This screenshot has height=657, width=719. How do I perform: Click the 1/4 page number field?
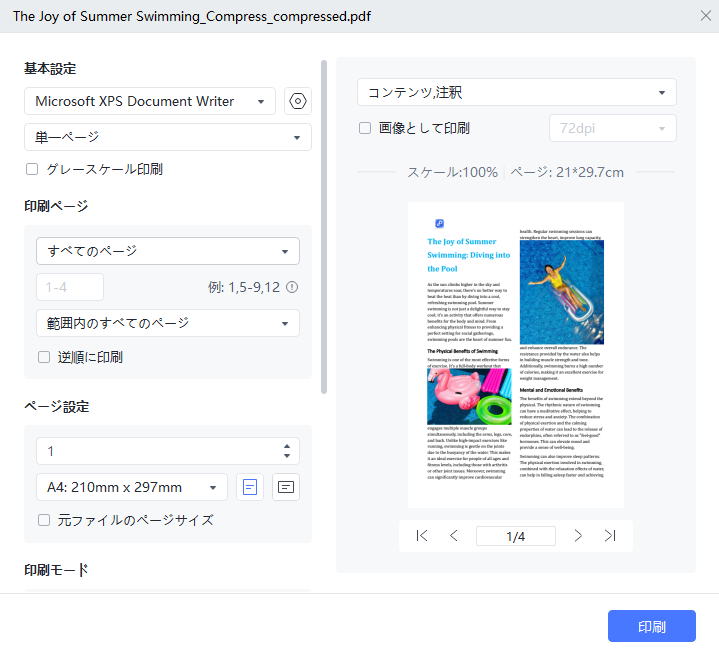(516, 536)
